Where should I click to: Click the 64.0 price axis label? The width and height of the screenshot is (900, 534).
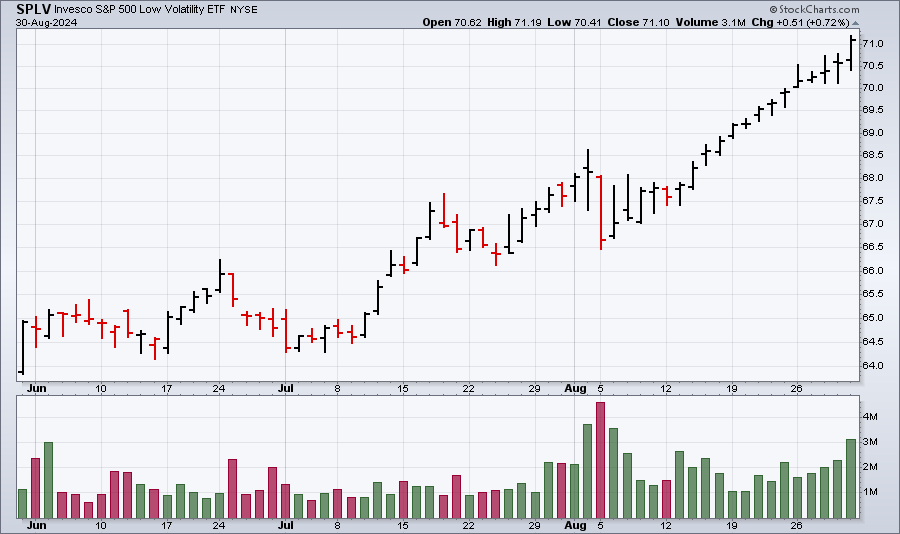pyautogui.click(x=872, y=366)
